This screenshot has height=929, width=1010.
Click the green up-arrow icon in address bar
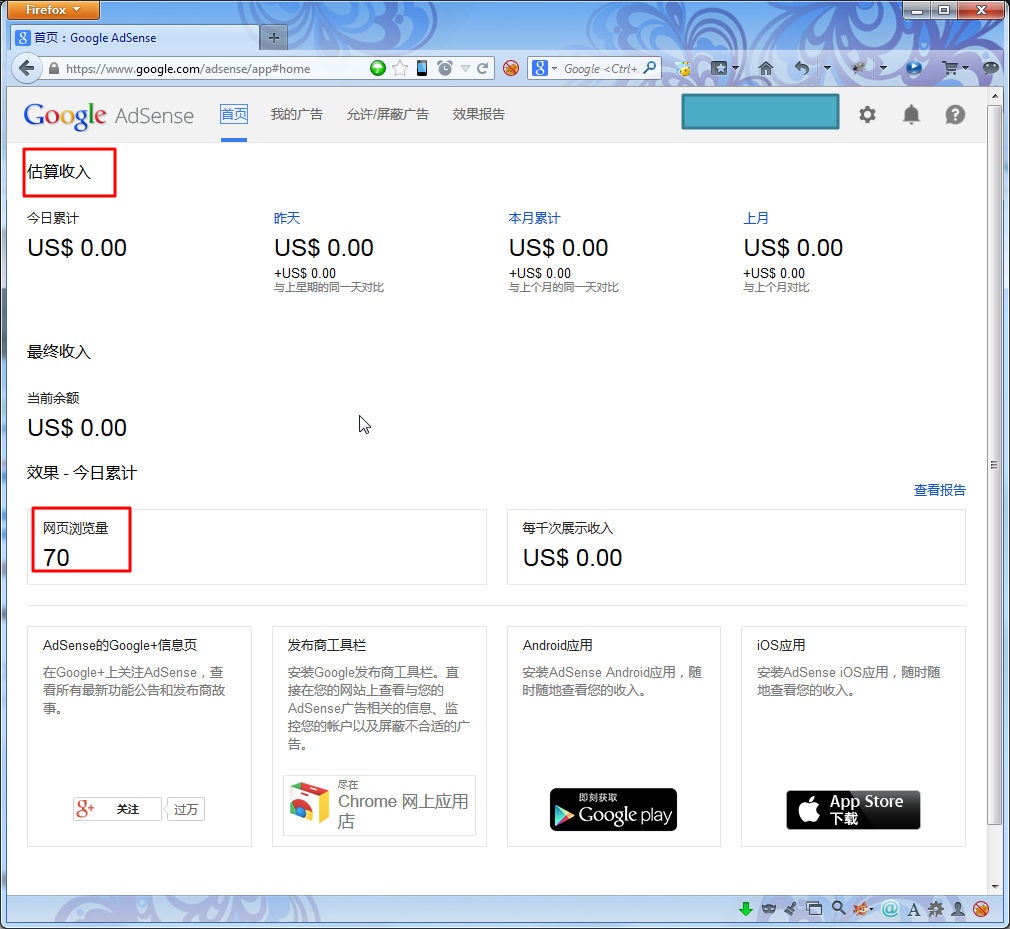coord(378,68)
